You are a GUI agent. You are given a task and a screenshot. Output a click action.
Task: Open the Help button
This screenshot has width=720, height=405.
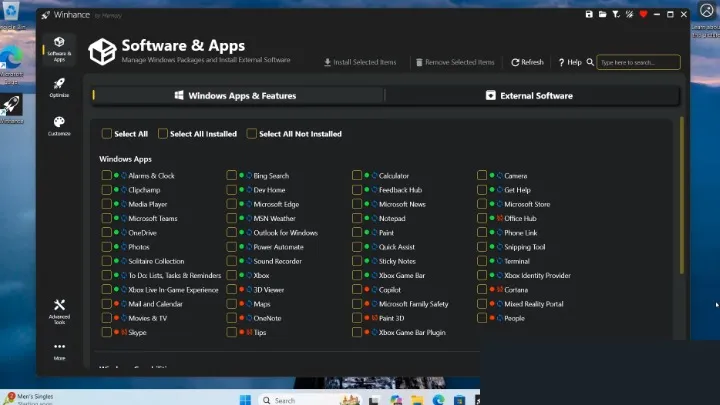click(x=570, y=62)
